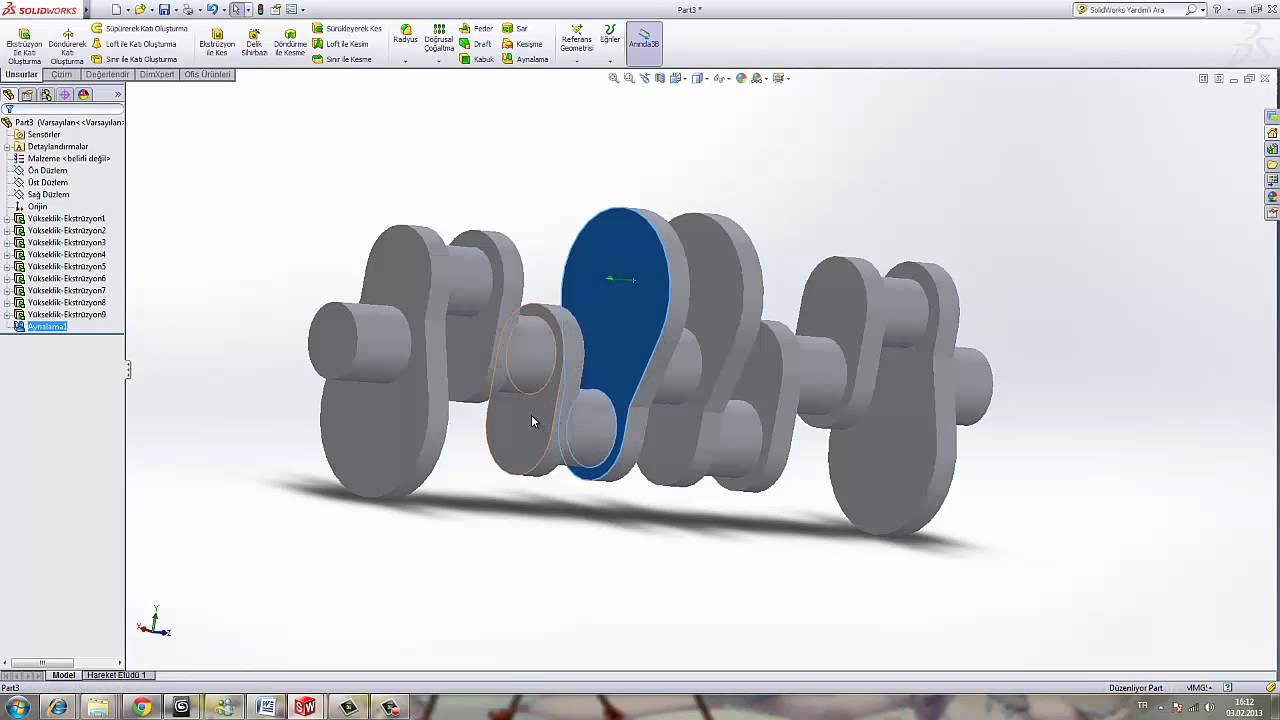The image size is (1280, 720).
Task: Expand the Yükseklik-Ekstrüzyon1 feature
Action: (x=7, y=219)
